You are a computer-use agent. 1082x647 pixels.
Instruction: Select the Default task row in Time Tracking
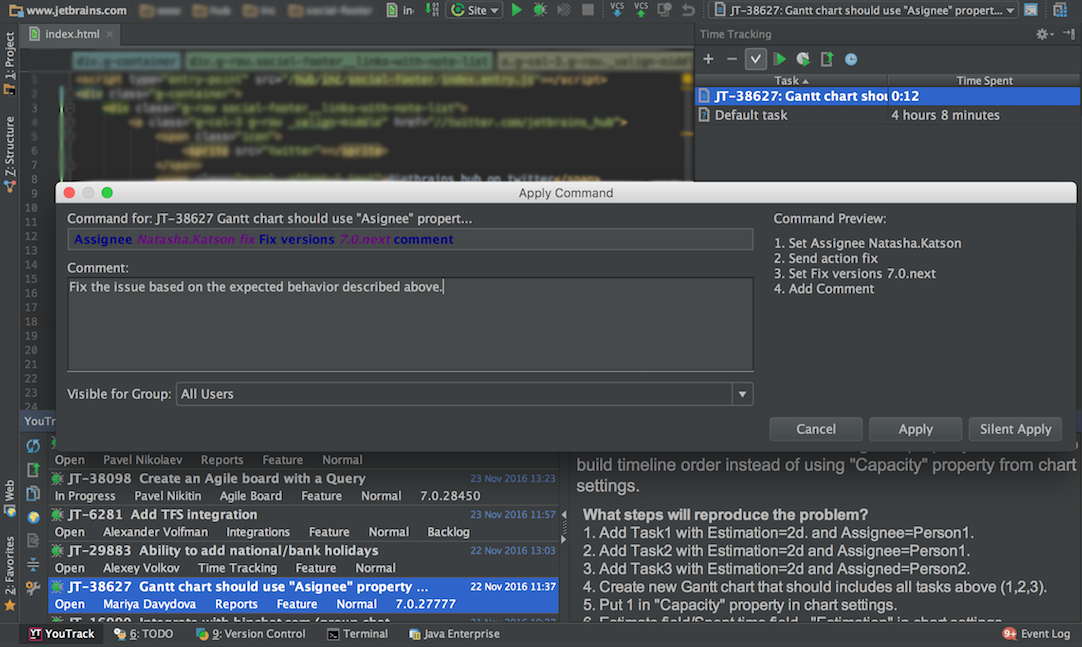pyautogui.click(x=887, y=115)
